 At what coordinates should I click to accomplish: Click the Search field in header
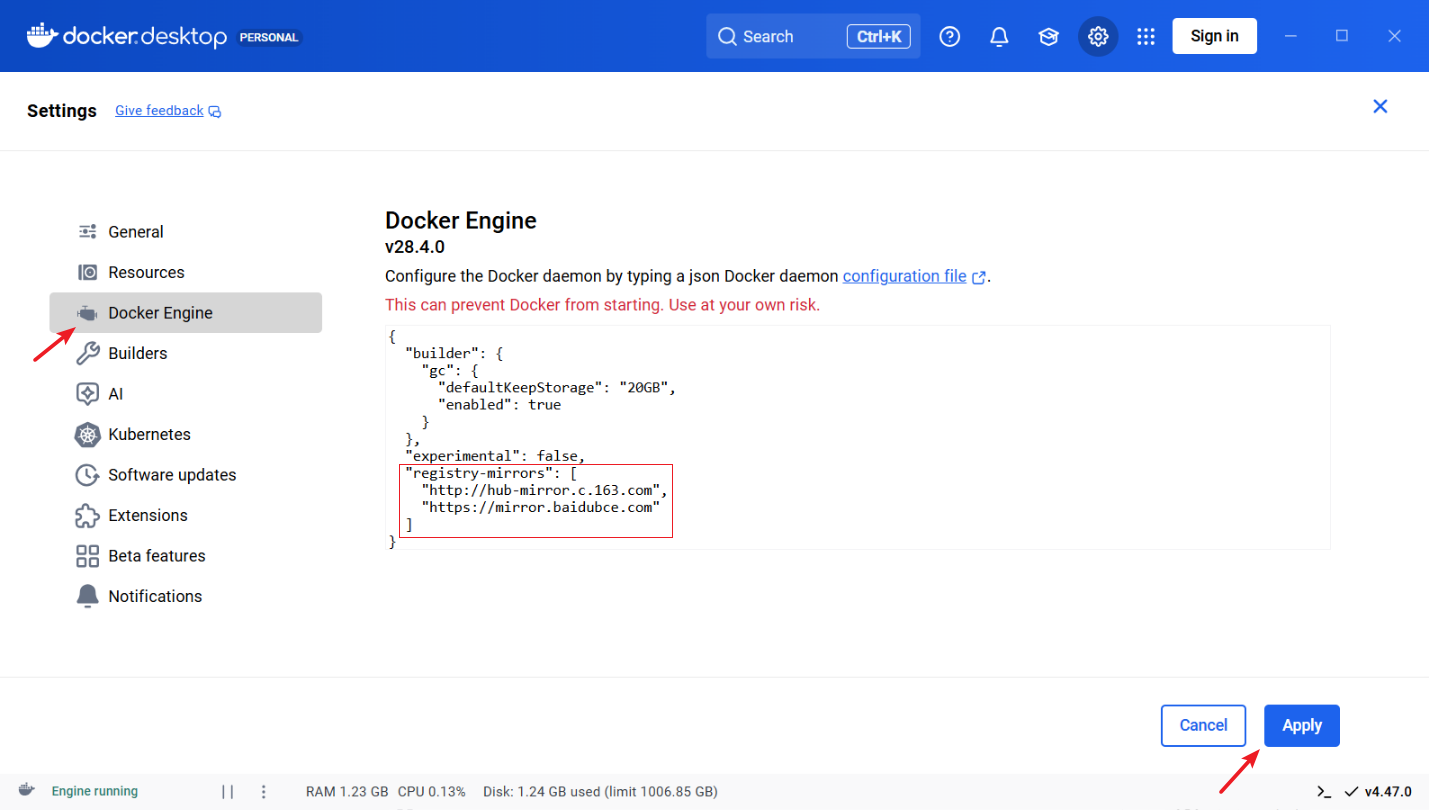813,36
